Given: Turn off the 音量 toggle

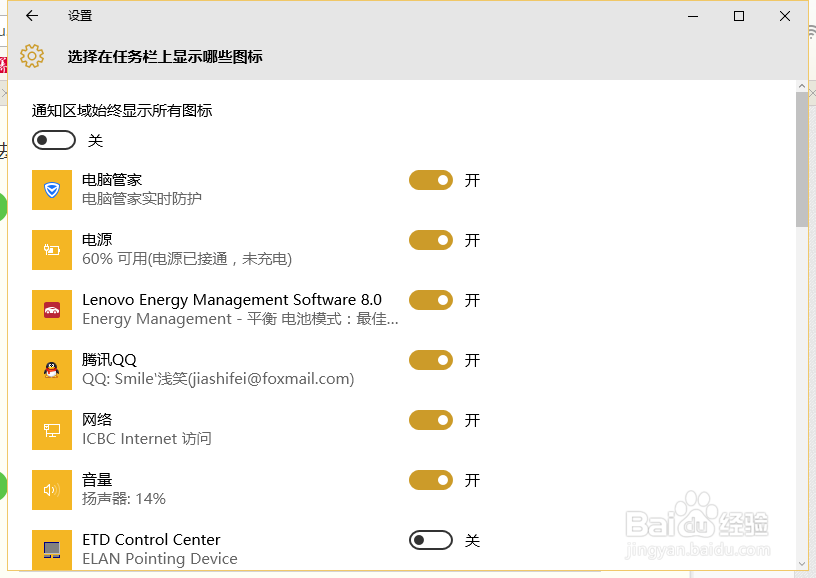Looking at the screenshot, I should [x=431, y=480].
